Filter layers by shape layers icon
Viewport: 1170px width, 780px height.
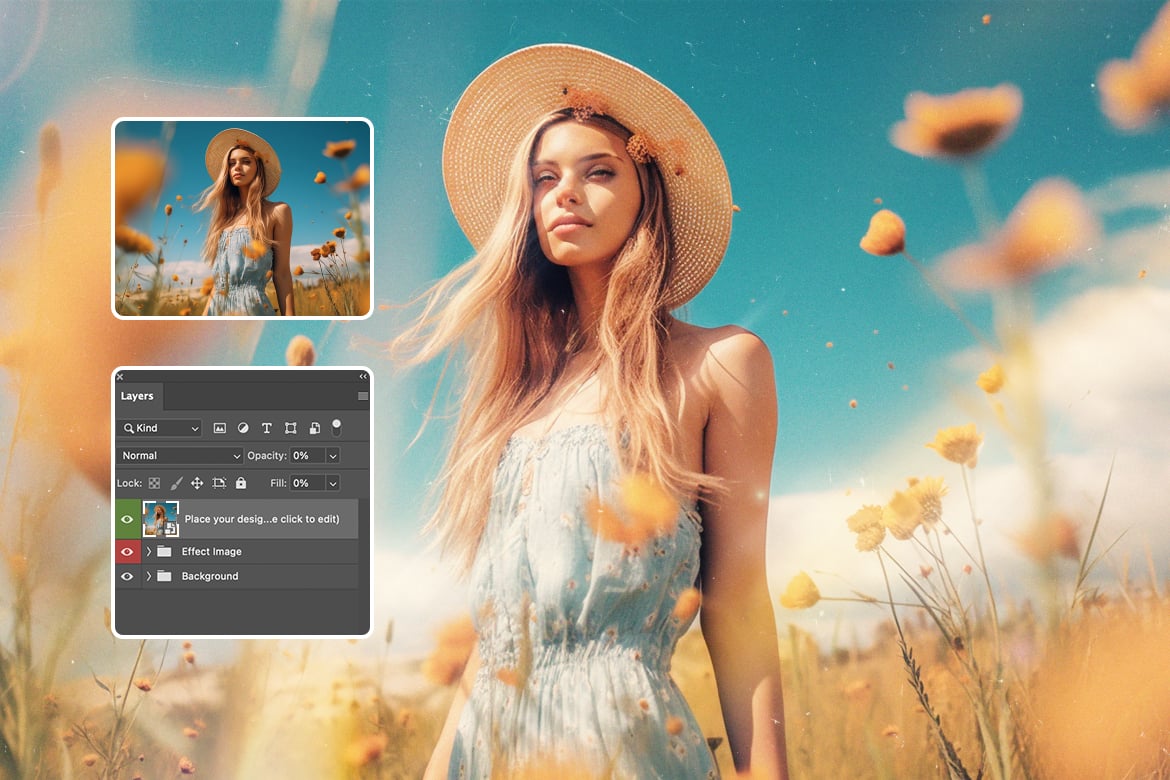[290, 428]
